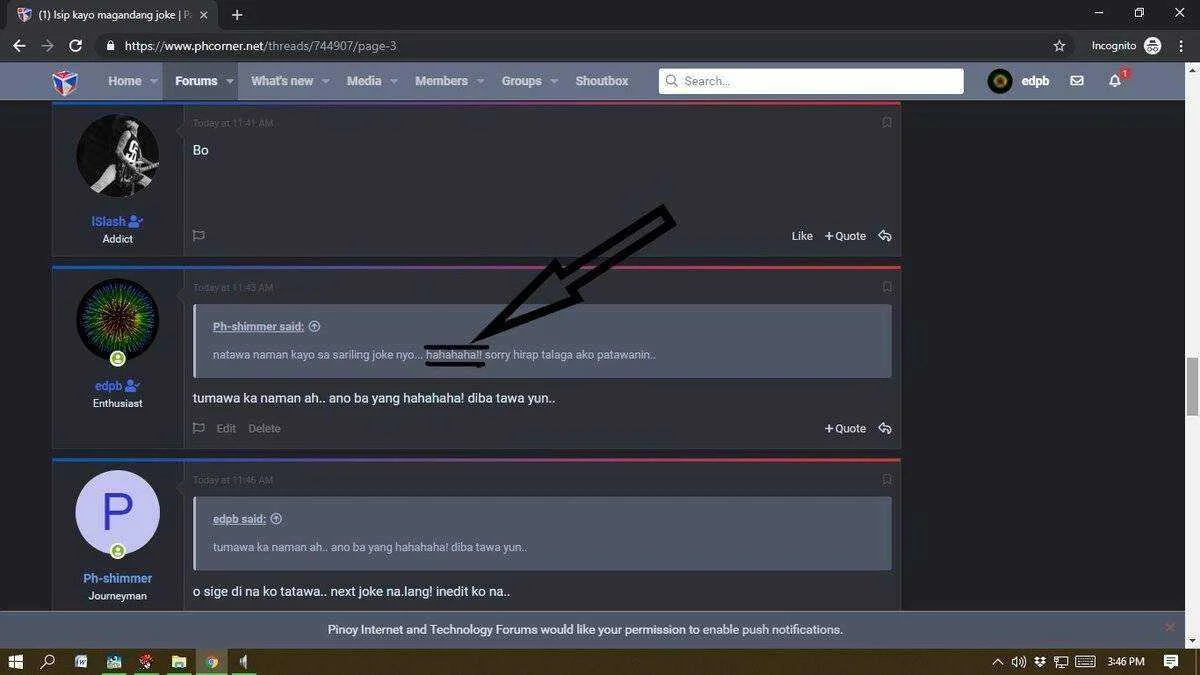
Task: Open the Windows Start menu
Action: [x=16, y=662]
